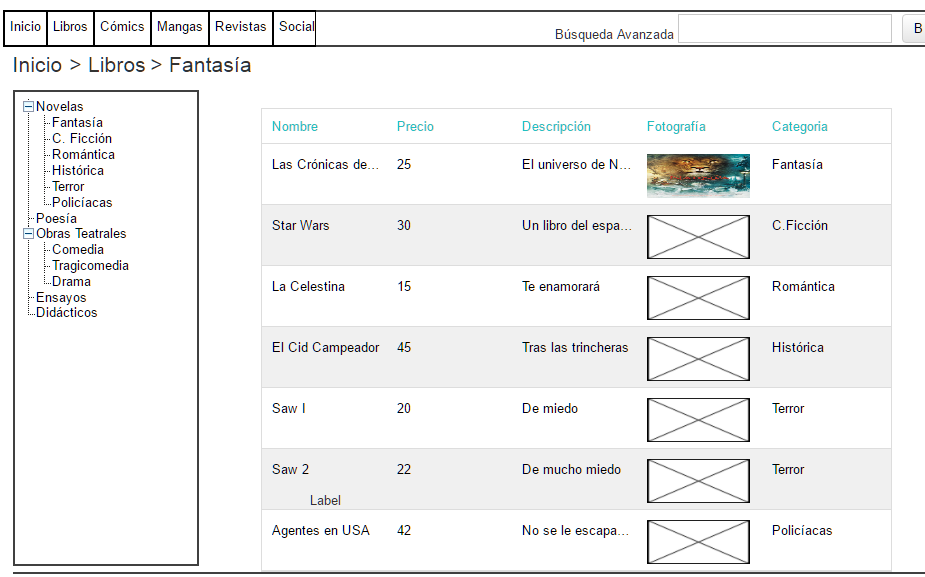Open the Cómics menu tab
Viewport: 925px width, 577px height.
[x=122, y=28]
